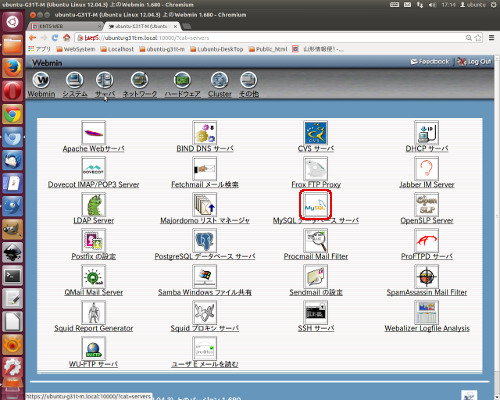
Task: Reload the page with the refresh button
Action: click(55, 38)
